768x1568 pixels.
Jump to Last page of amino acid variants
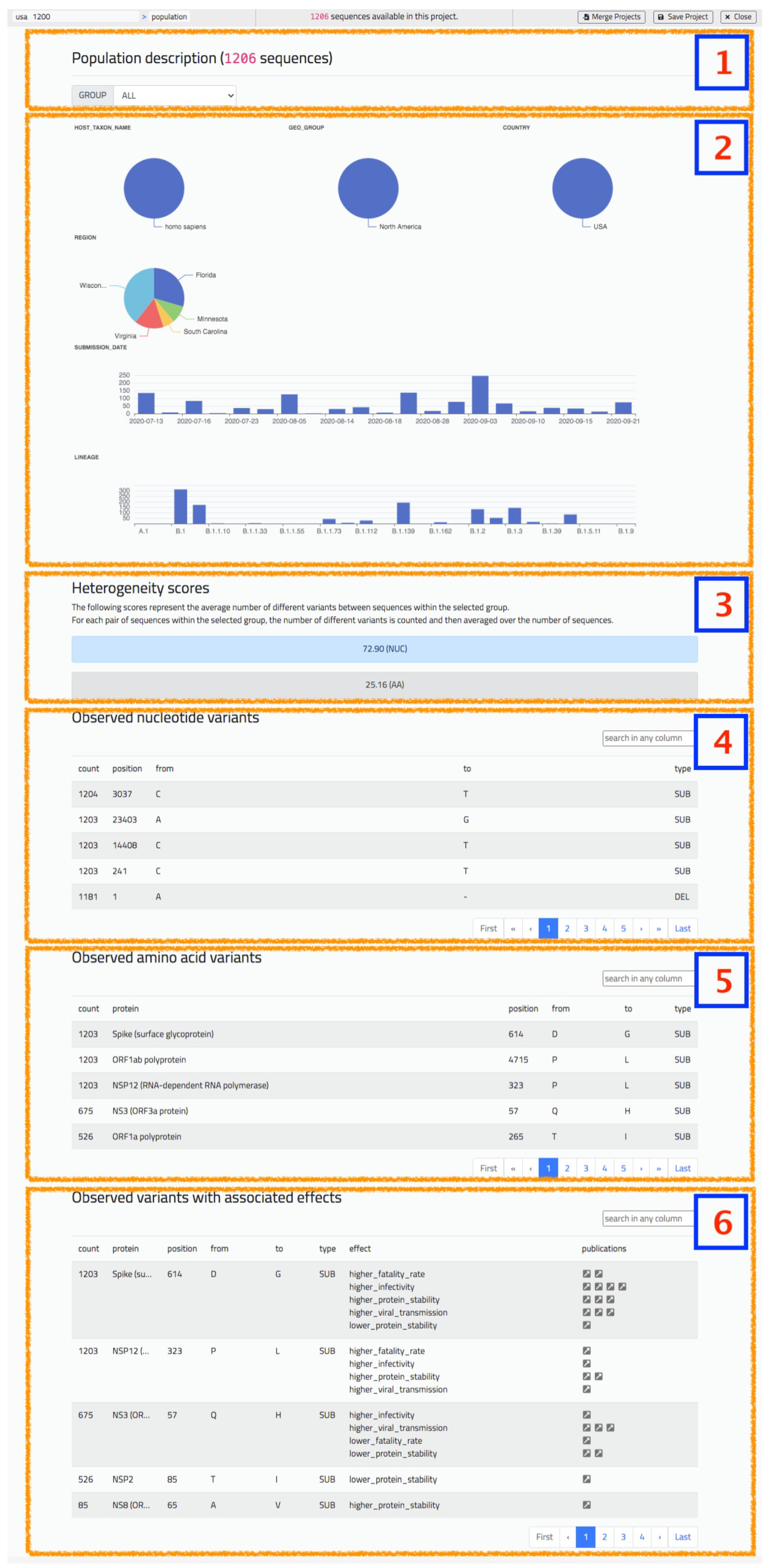pyautogui.click(x=682, y=1167)
